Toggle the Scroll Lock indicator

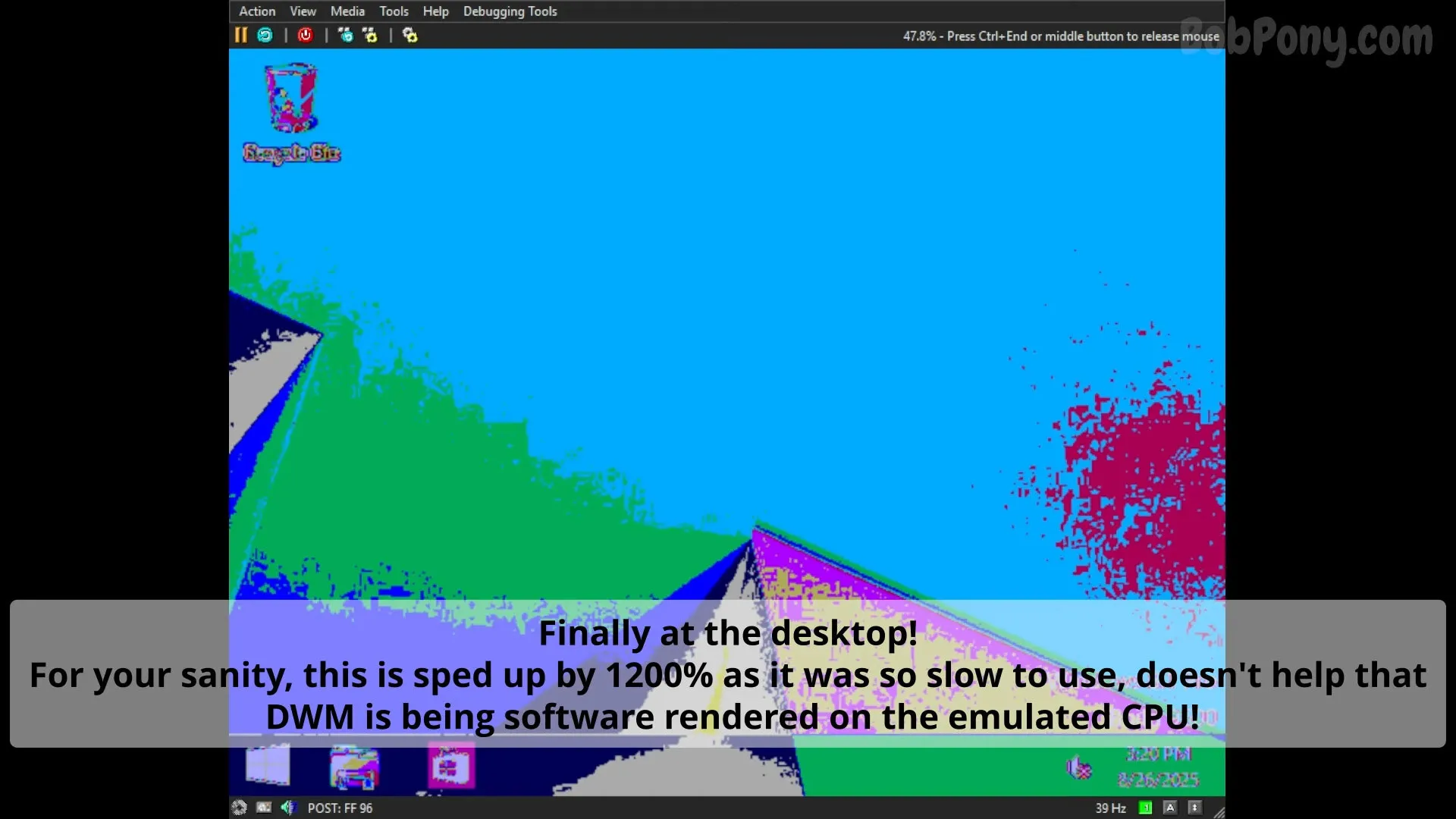pyautogui.click(x=1194, y=808)
